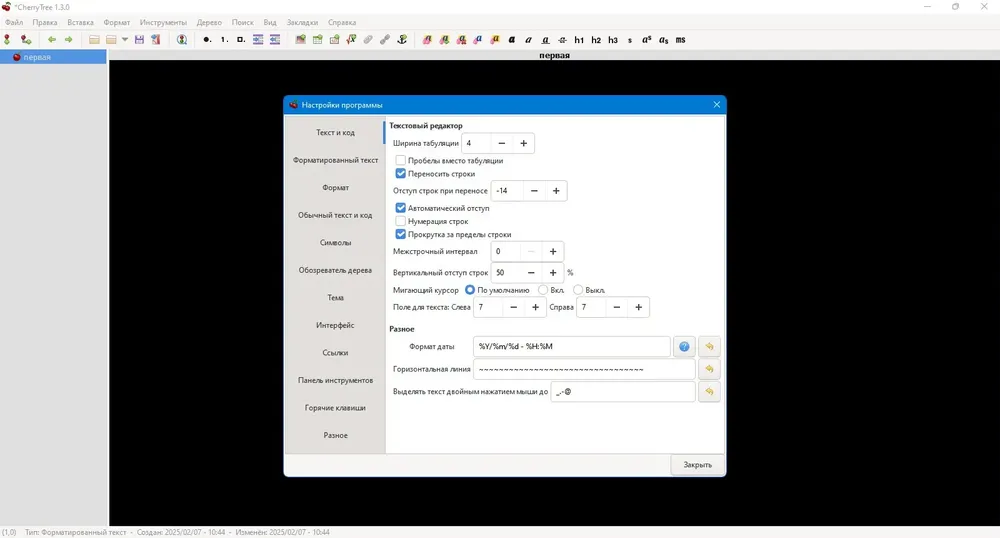Click the h3 heading toolbar icon

point(613,40)
